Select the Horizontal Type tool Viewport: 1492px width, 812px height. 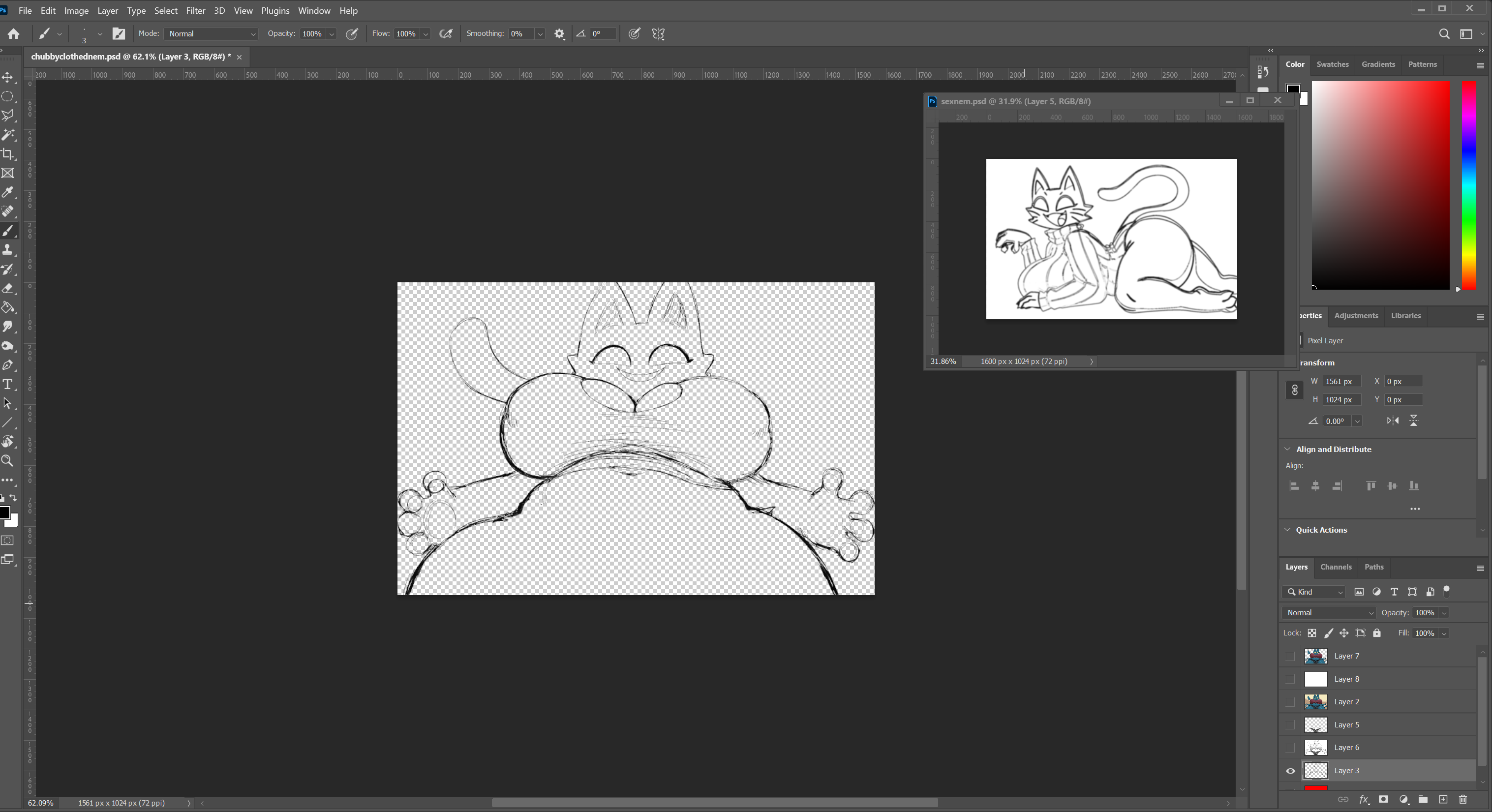[8, 385]
